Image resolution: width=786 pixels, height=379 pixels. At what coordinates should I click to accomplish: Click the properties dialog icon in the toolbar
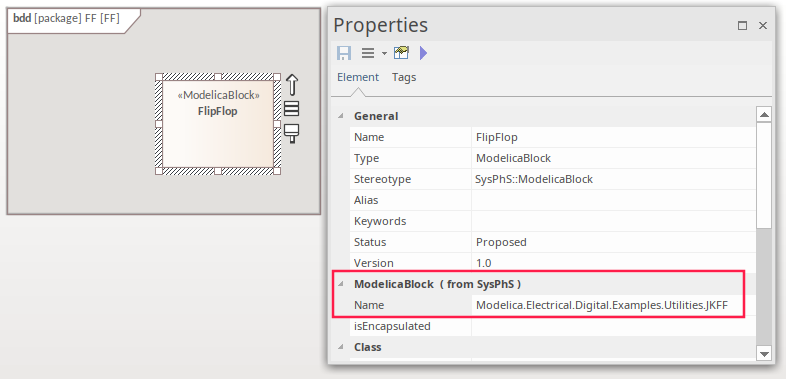(x=402, y=53)
